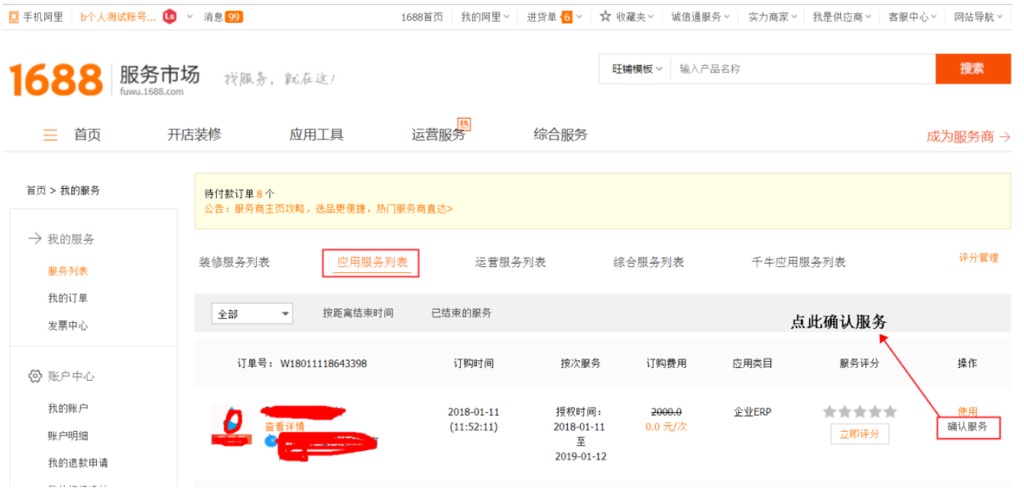Click the 0.0 元/次 price text

[666, 426]
